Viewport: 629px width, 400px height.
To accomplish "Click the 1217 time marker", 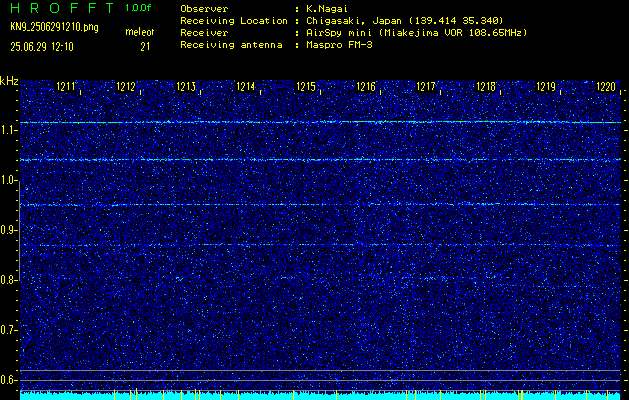I will pos(426,86).
